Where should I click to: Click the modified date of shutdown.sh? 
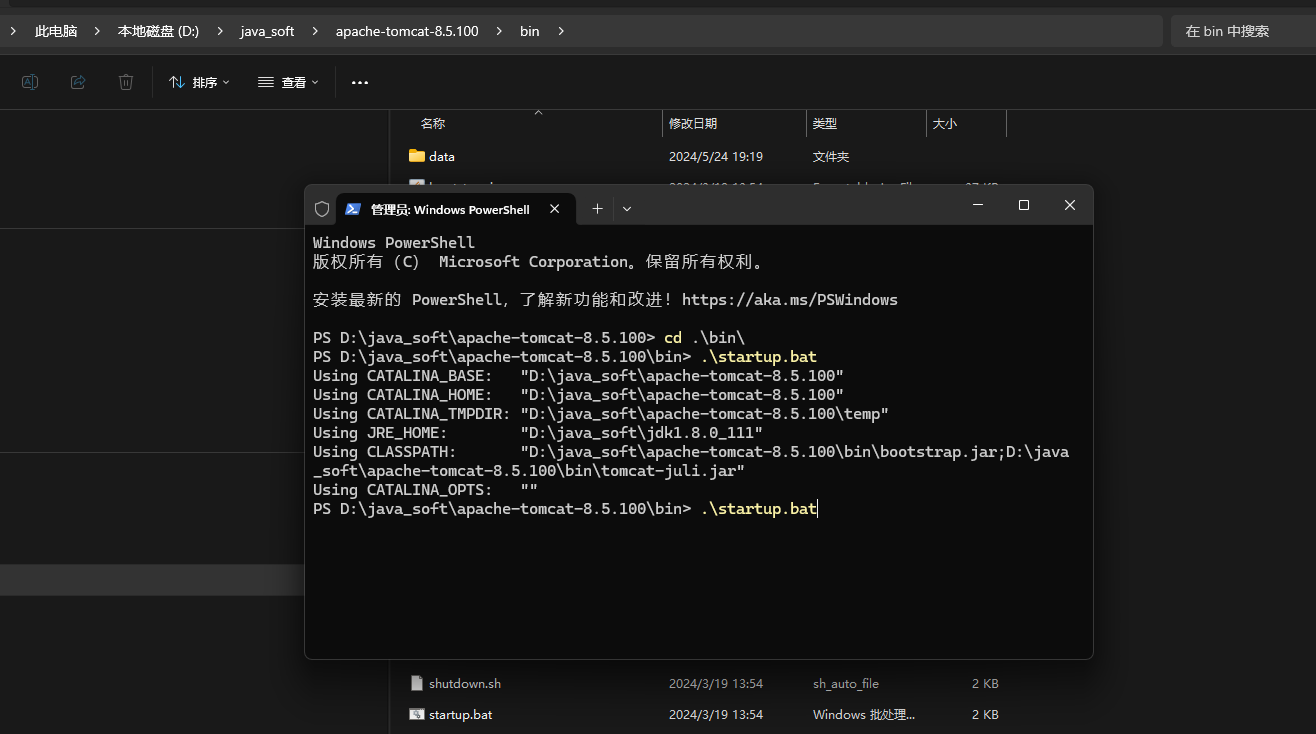pos(716,684)
